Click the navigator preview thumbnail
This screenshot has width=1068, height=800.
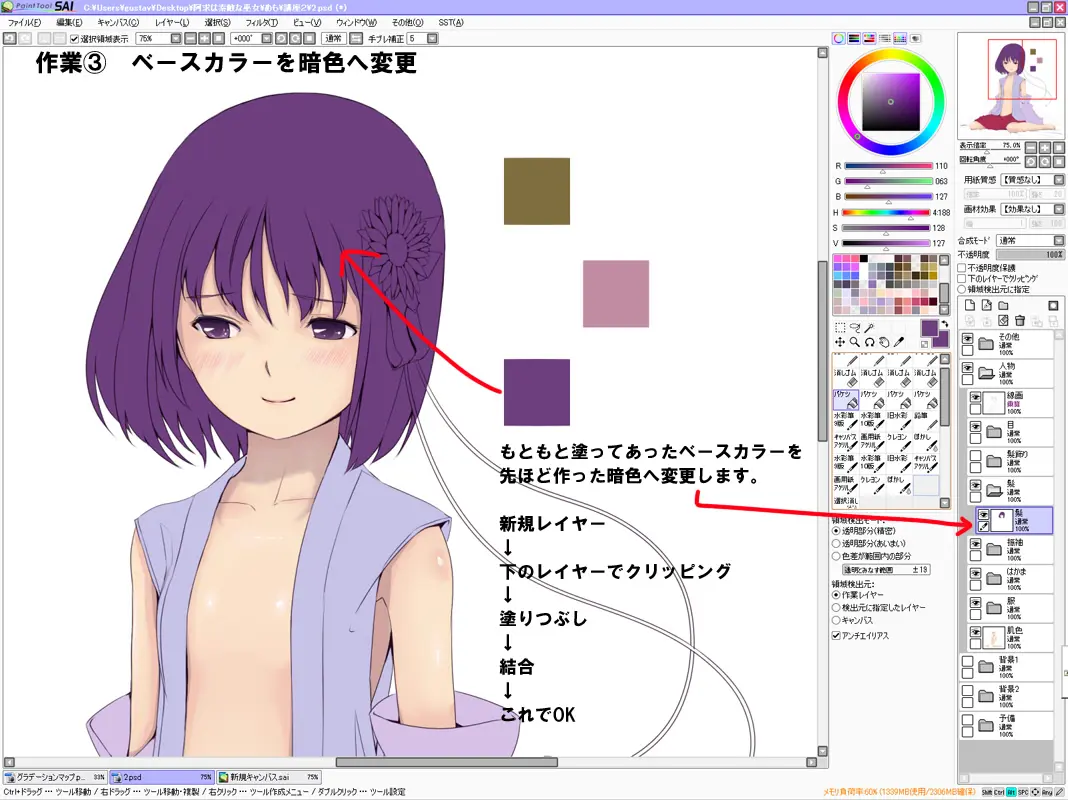1010,86
